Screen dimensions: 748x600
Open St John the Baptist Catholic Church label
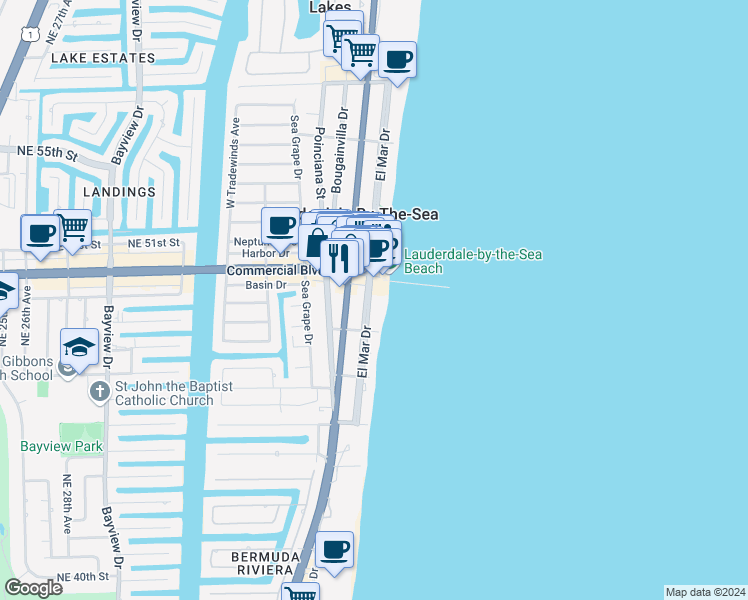(x=162, y=393)
